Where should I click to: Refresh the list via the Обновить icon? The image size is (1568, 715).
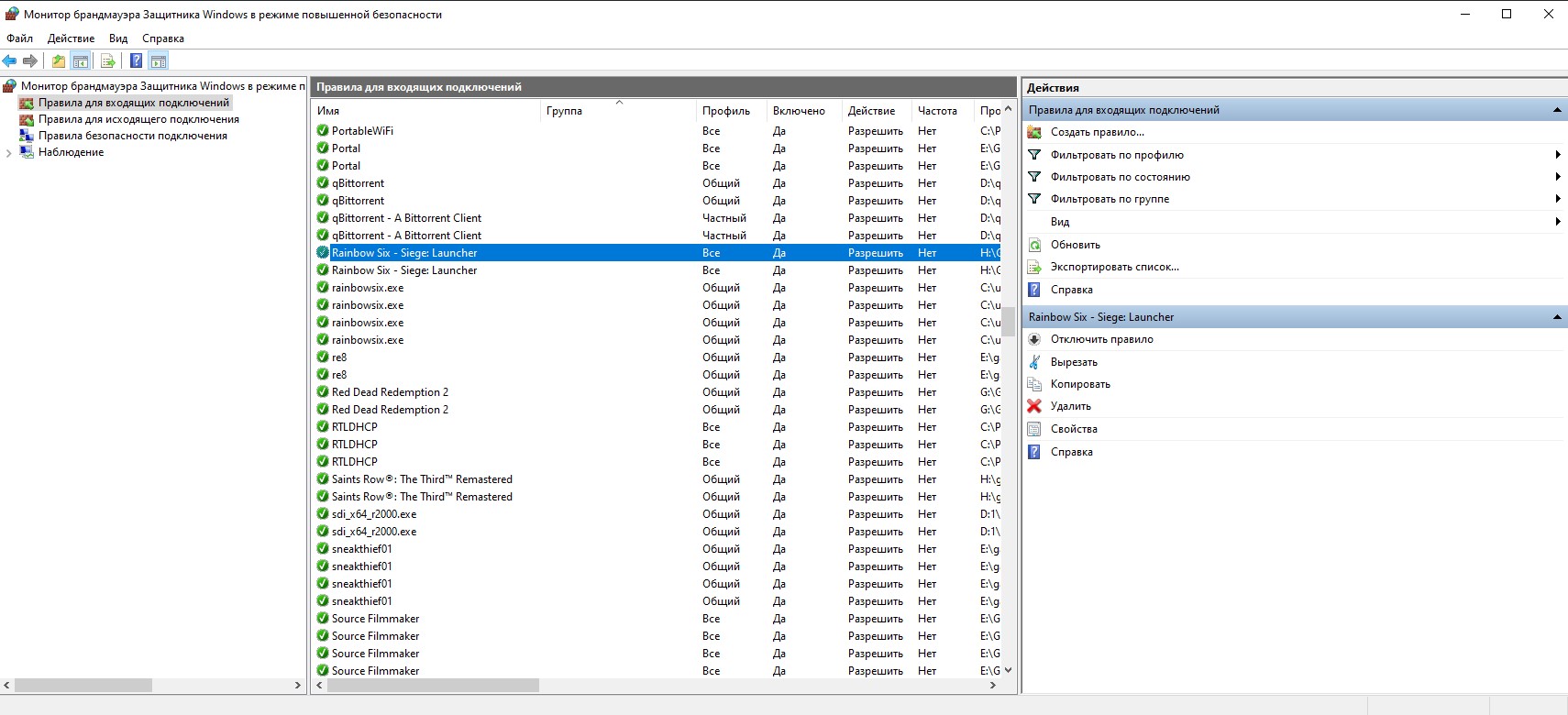tap(1034, 245)
